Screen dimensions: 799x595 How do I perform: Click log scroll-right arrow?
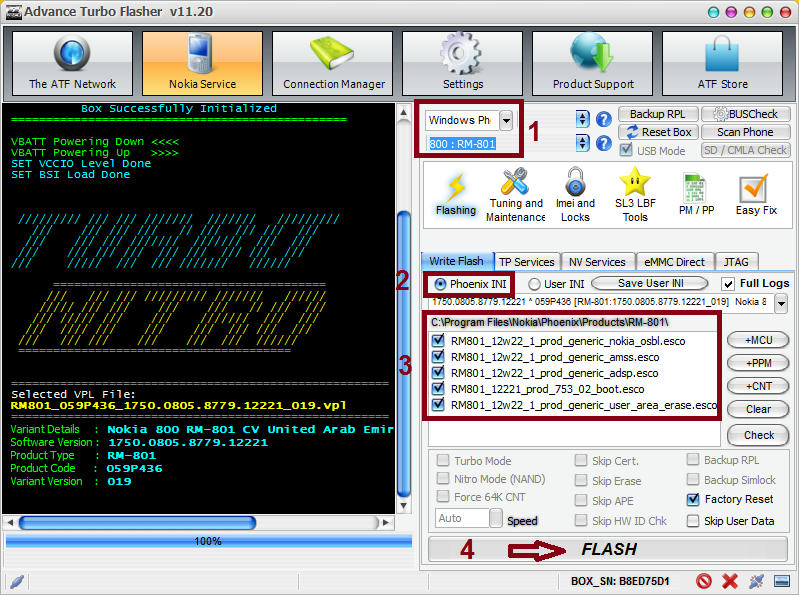click(386, 523)
